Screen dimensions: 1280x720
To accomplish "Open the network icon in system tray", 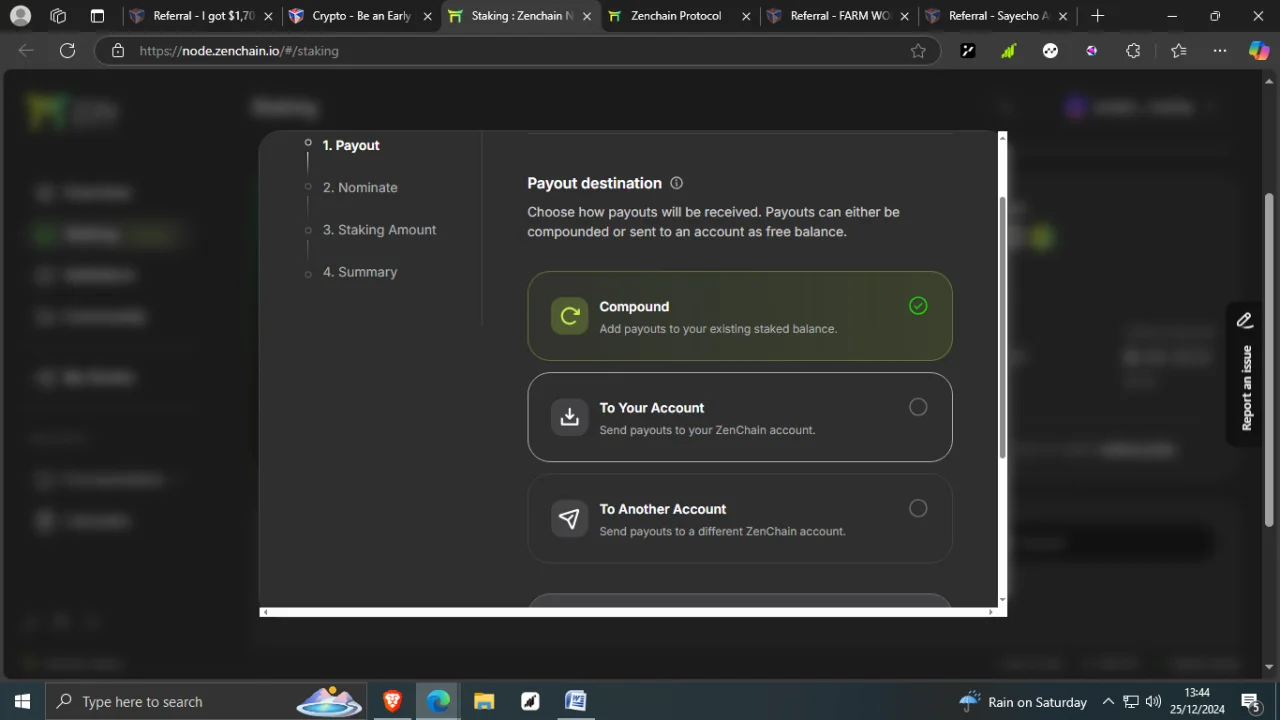I will point(1131,701).
